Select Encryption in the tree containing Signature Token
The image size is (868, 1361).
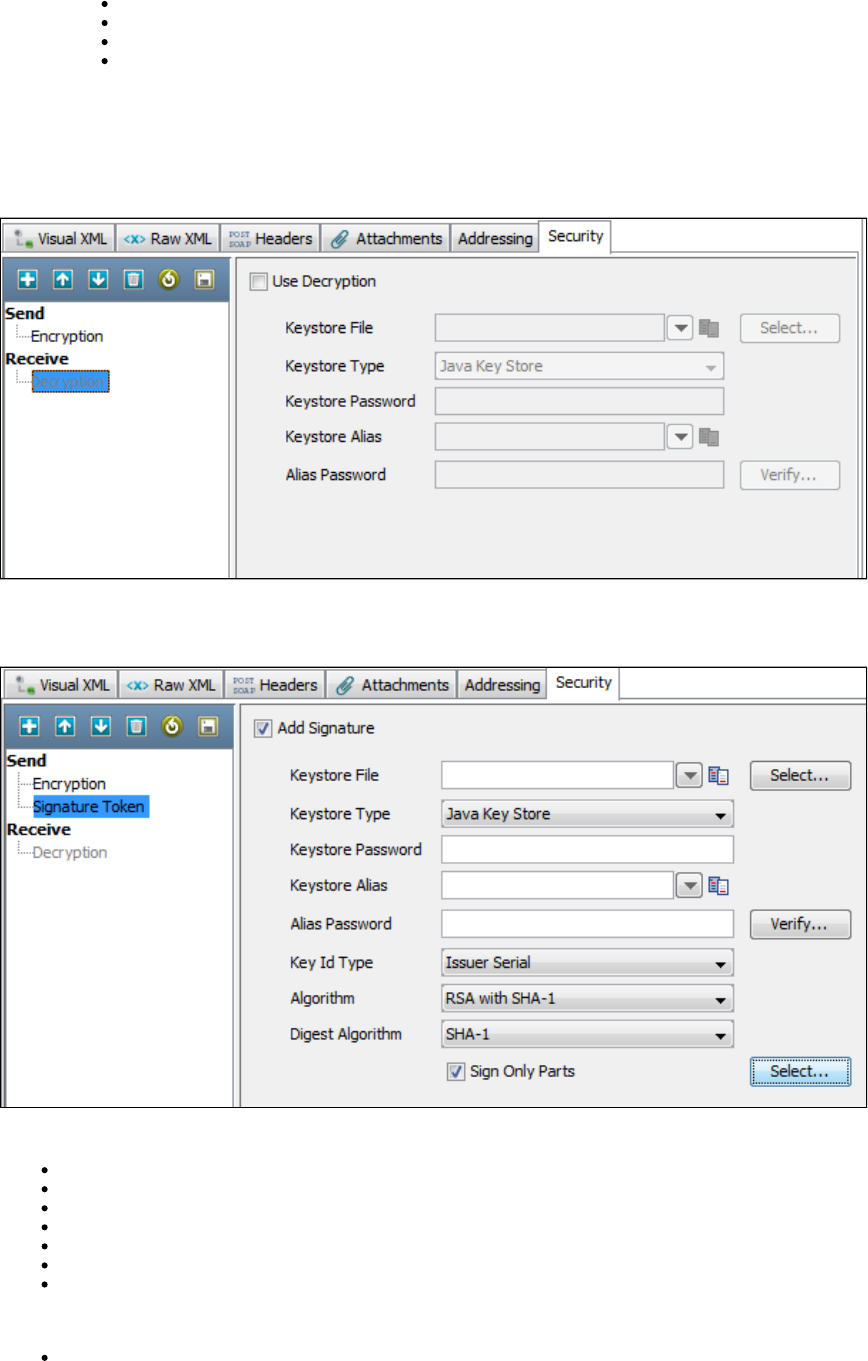[x=69, y=784]
